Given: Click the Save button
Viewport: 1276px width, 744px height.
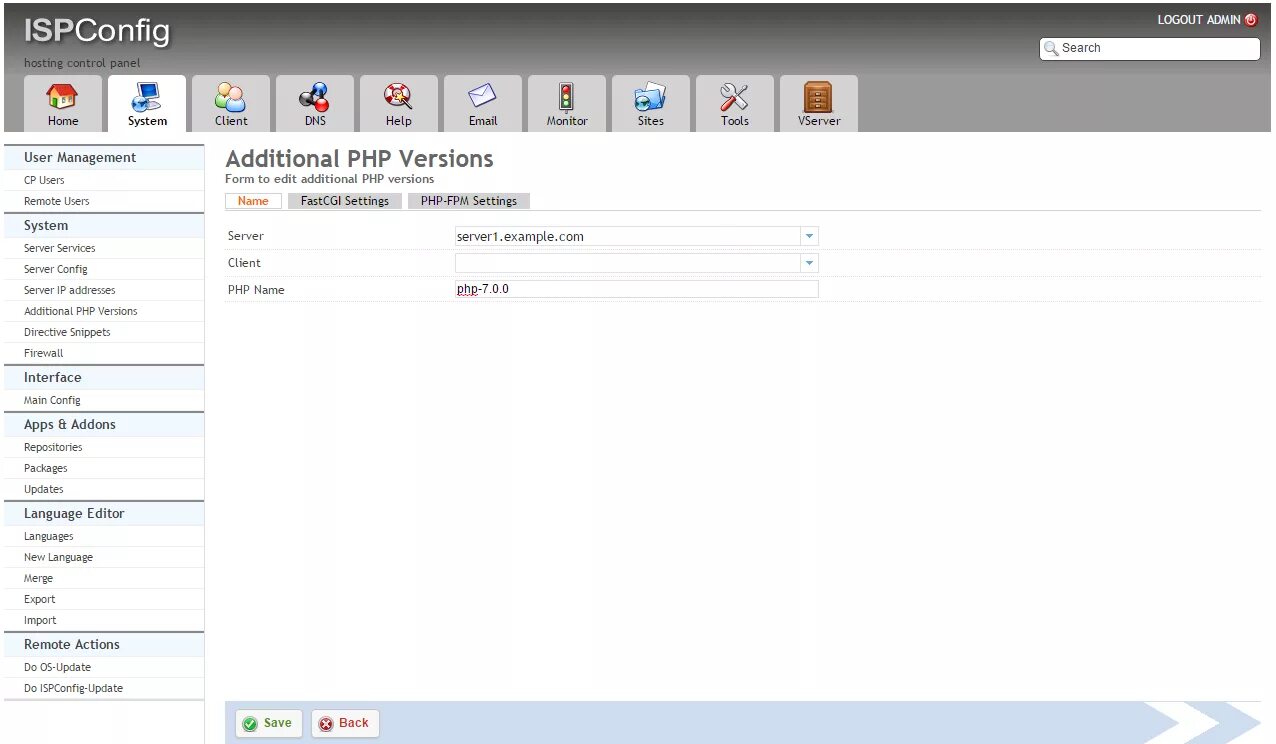Looking at the screenshot, I should 268,723.
